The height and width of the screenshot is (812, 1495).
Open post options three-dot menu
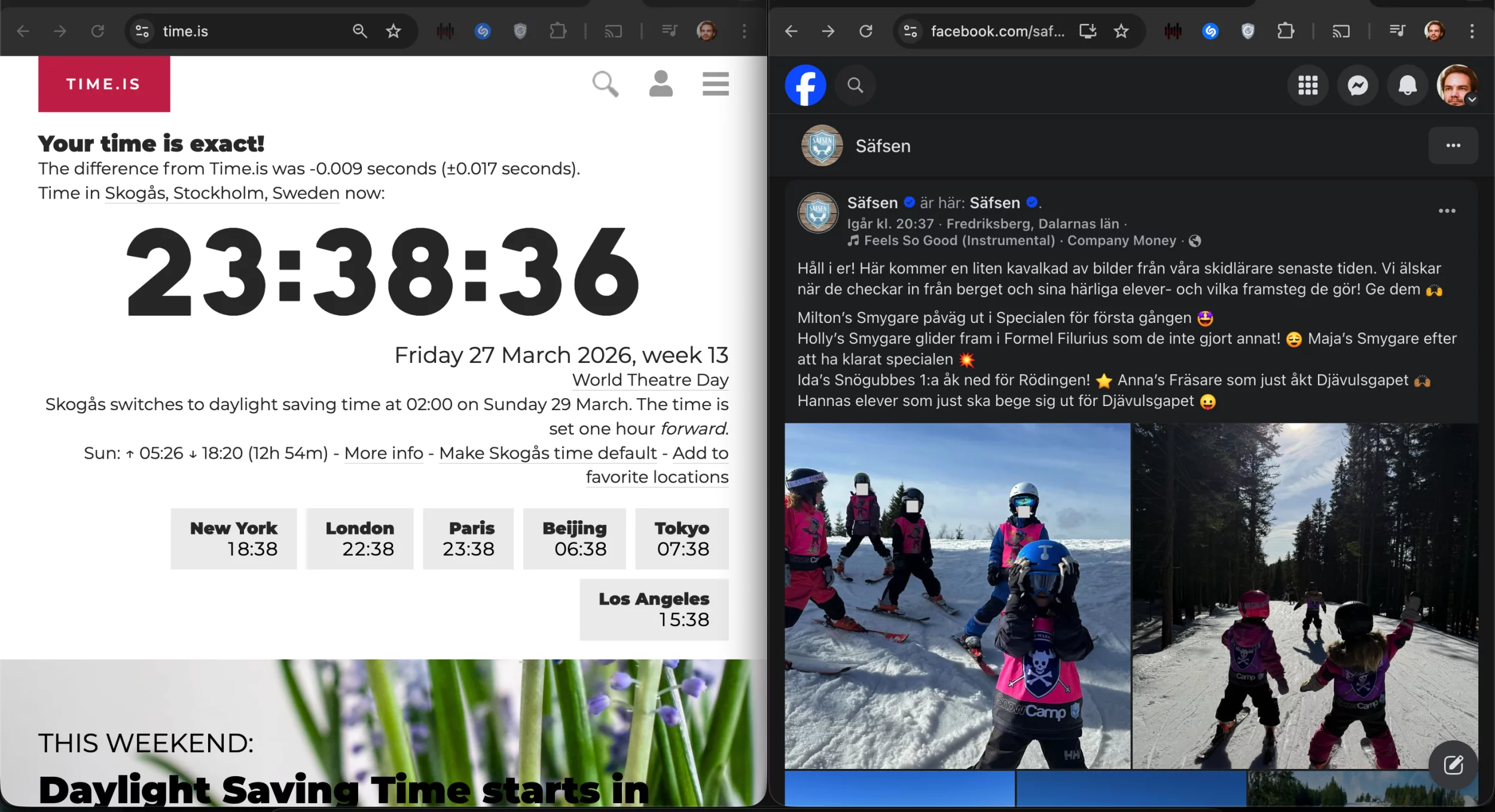click(x=1447, y=210)
